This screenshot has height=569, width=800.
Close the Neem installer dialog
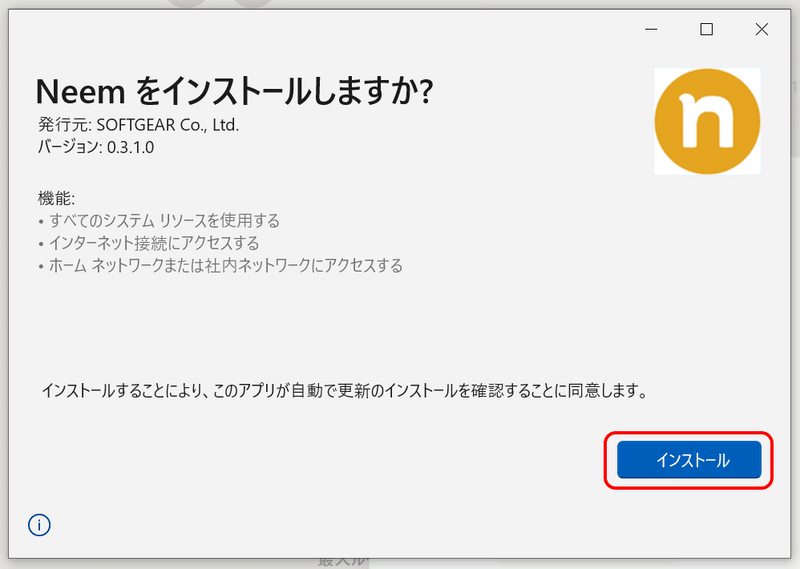coord(762,30)
